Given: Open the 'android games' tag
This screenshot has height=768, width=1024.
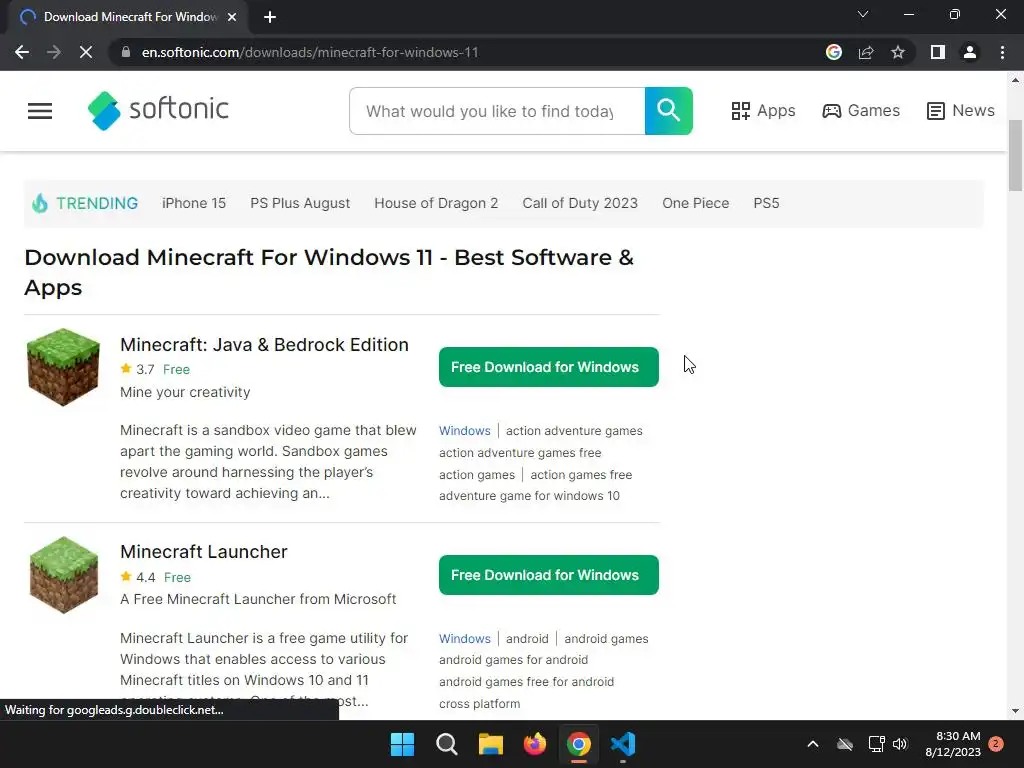Looking at the screenshot, I should [606, 639].
